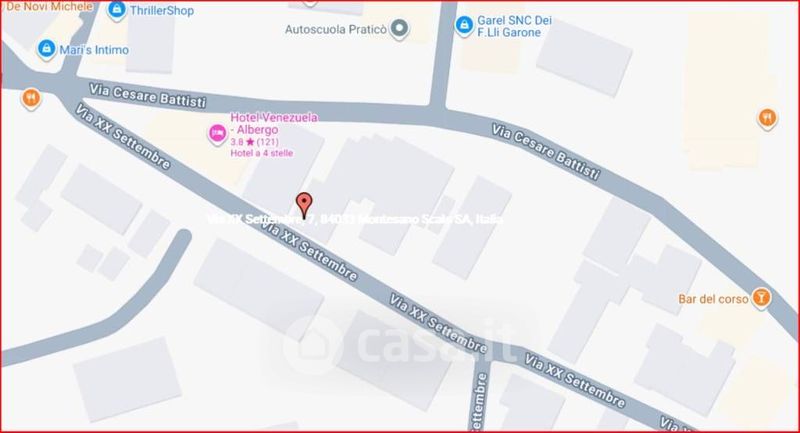Open the Autoscuola Praticò place label
This screenshot has width=800, height=433.
pos(336,30)
